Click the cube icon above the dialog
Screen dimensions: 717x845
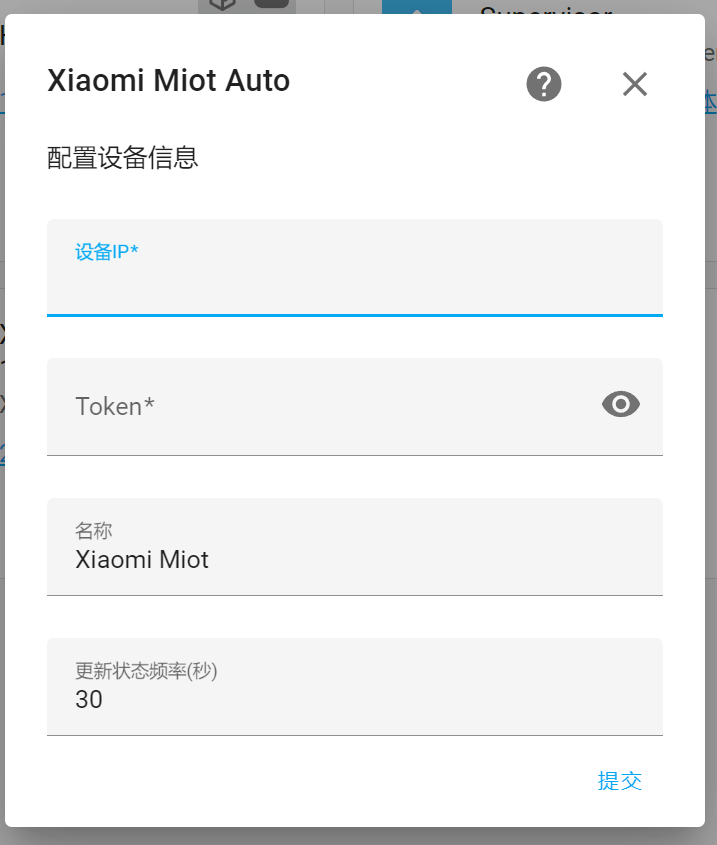click(222, 5)
